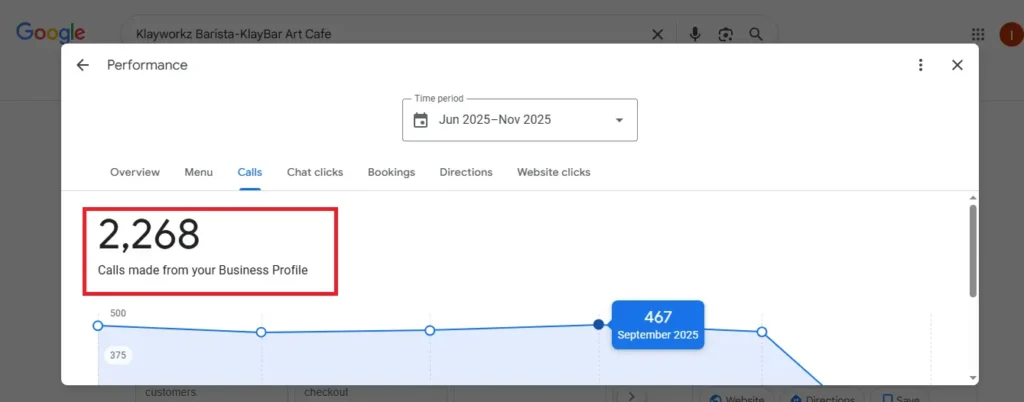Go back using the Performance arrow
This screenshot has width=1024, height=402.
click(82, 65)
